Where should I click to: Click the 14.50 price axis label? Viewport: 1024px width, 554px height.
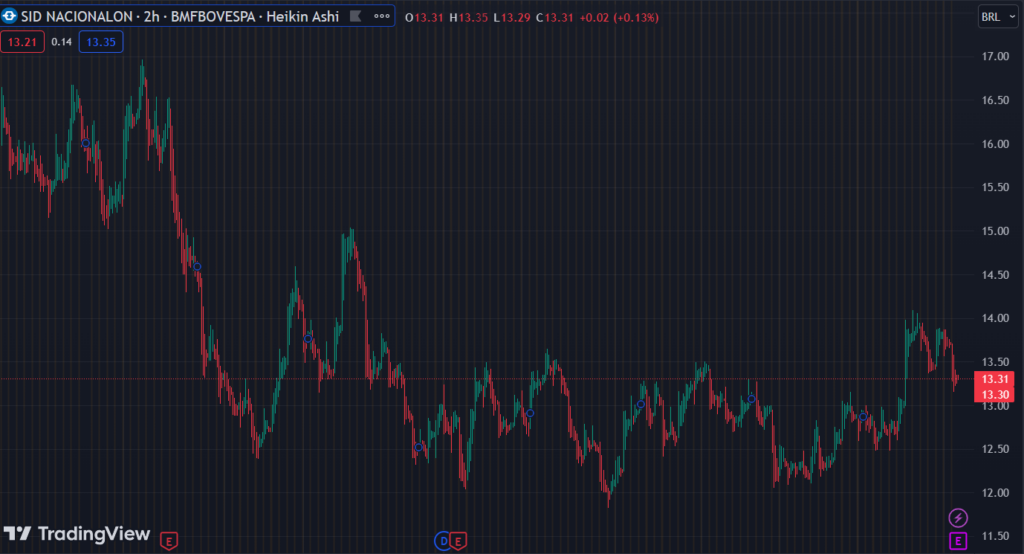995,275
